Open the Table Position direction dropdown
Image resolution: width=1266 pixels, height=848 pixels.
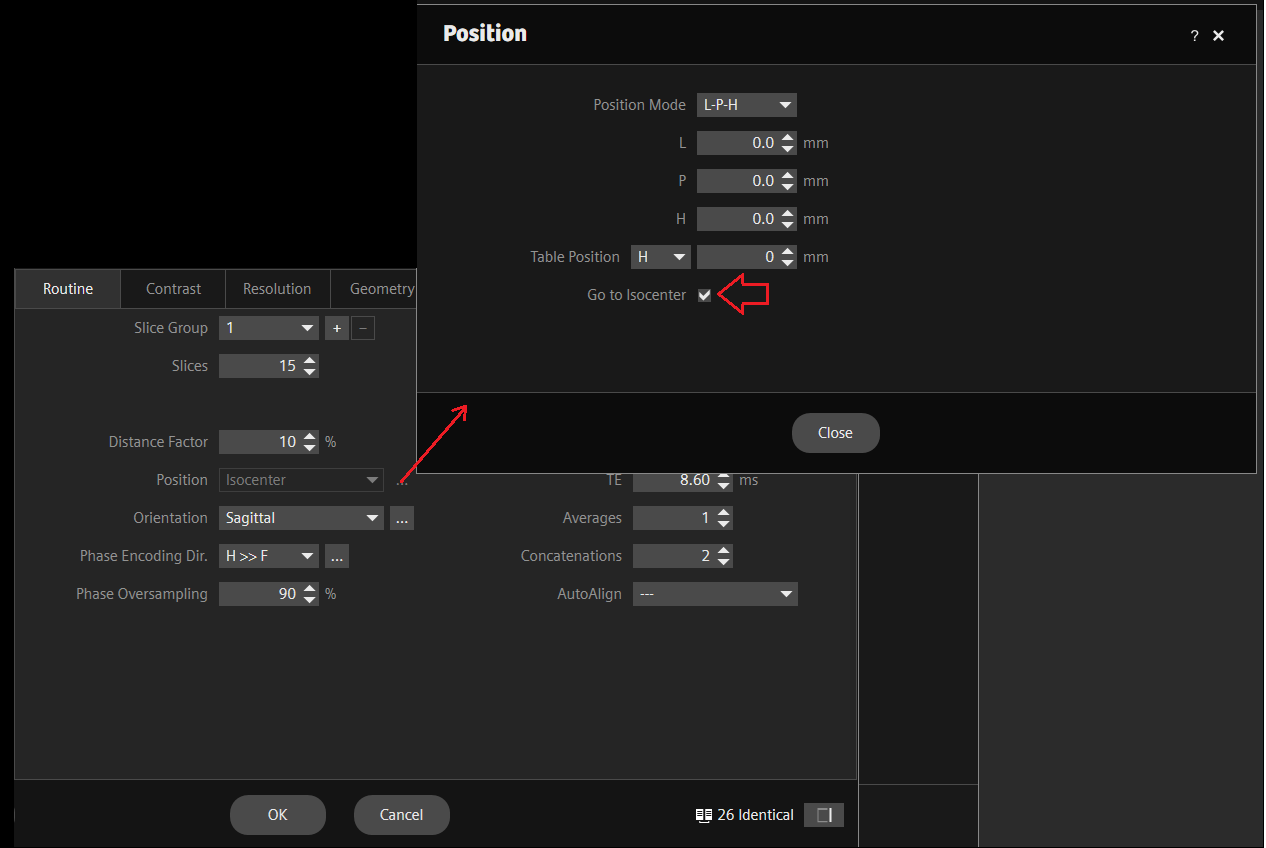[x=661, y=257]
